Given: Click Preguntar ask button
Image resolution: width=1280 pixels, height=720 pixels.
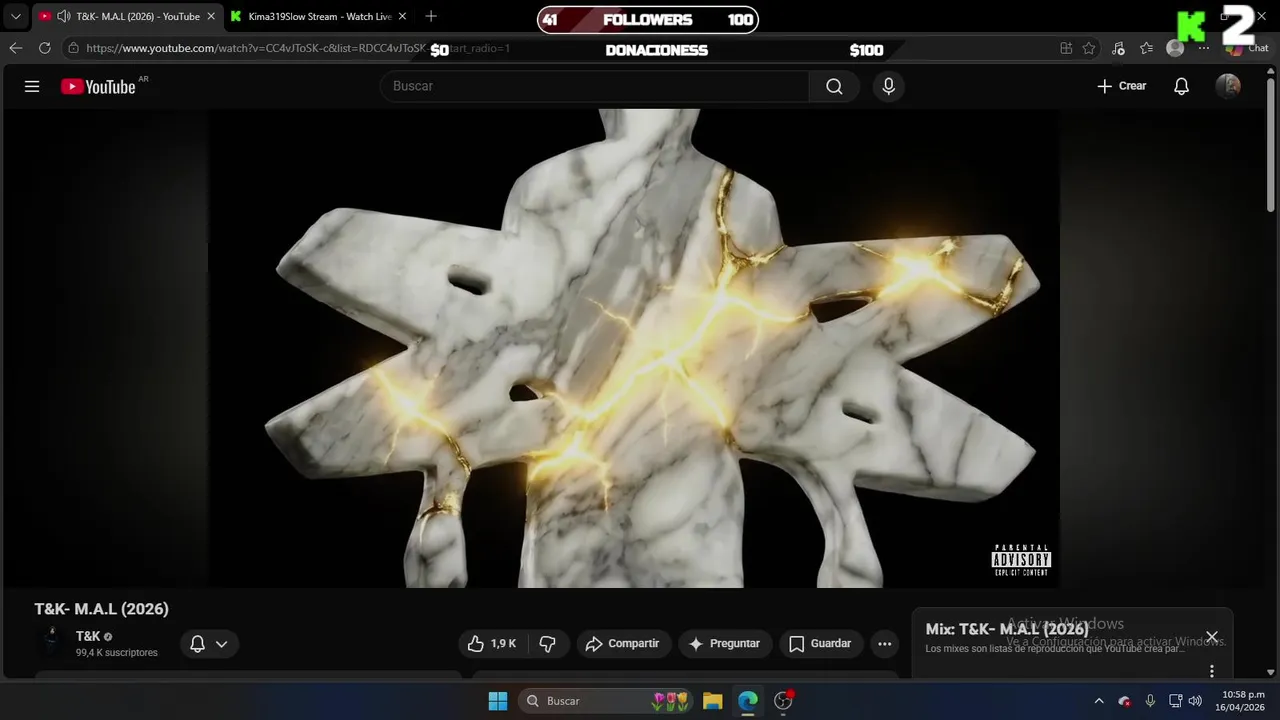Looking at the screenshot, I should pyautogui.click(x=725, y=644).
